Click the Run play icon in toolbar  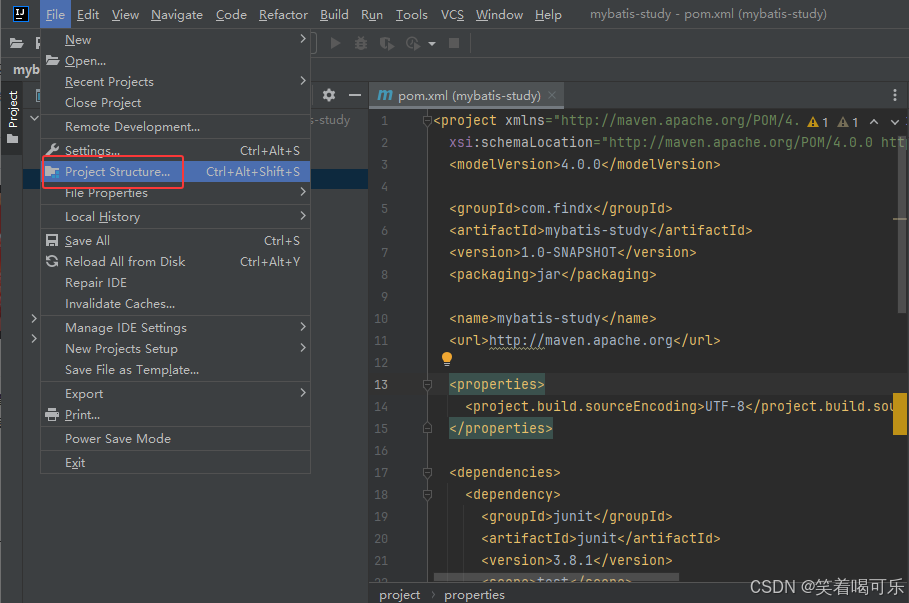[x=335, y=43]
